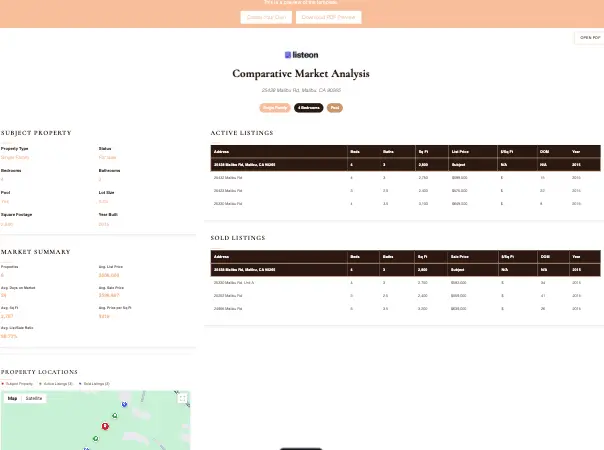Image resolution: width=604 pixels, height=450 pixels.
Task: Switch map to Satellite view
Action: pos(34,398)
